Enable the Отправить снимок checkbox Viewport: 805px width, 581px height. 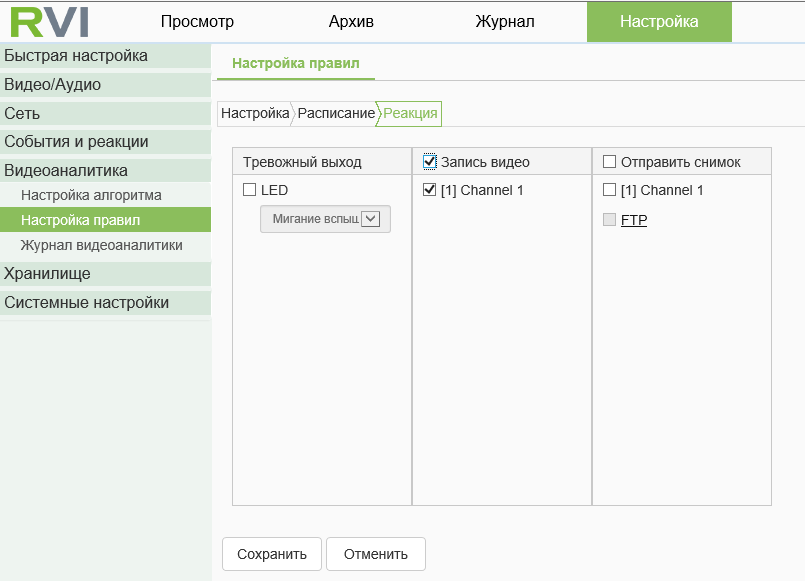coord(610,162)
